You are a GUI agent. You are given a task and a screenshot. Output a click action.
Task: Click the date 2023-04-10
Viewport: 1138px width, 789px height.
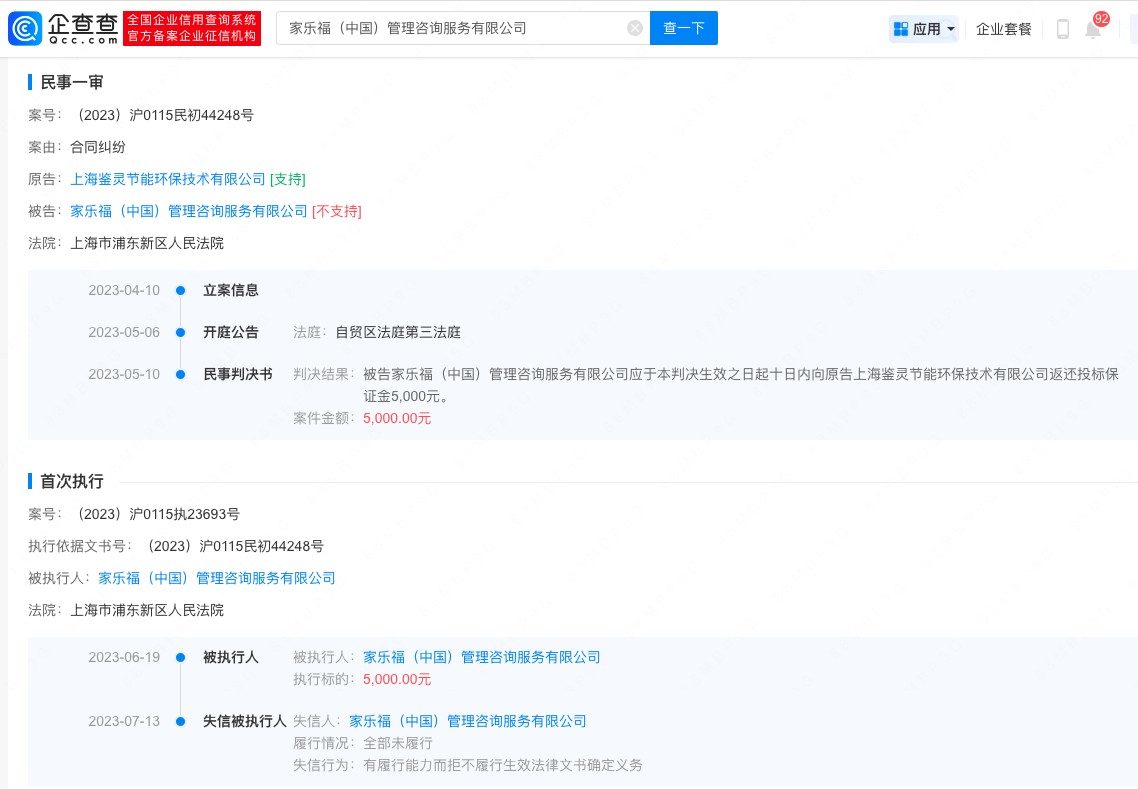(x=124, y=290)
